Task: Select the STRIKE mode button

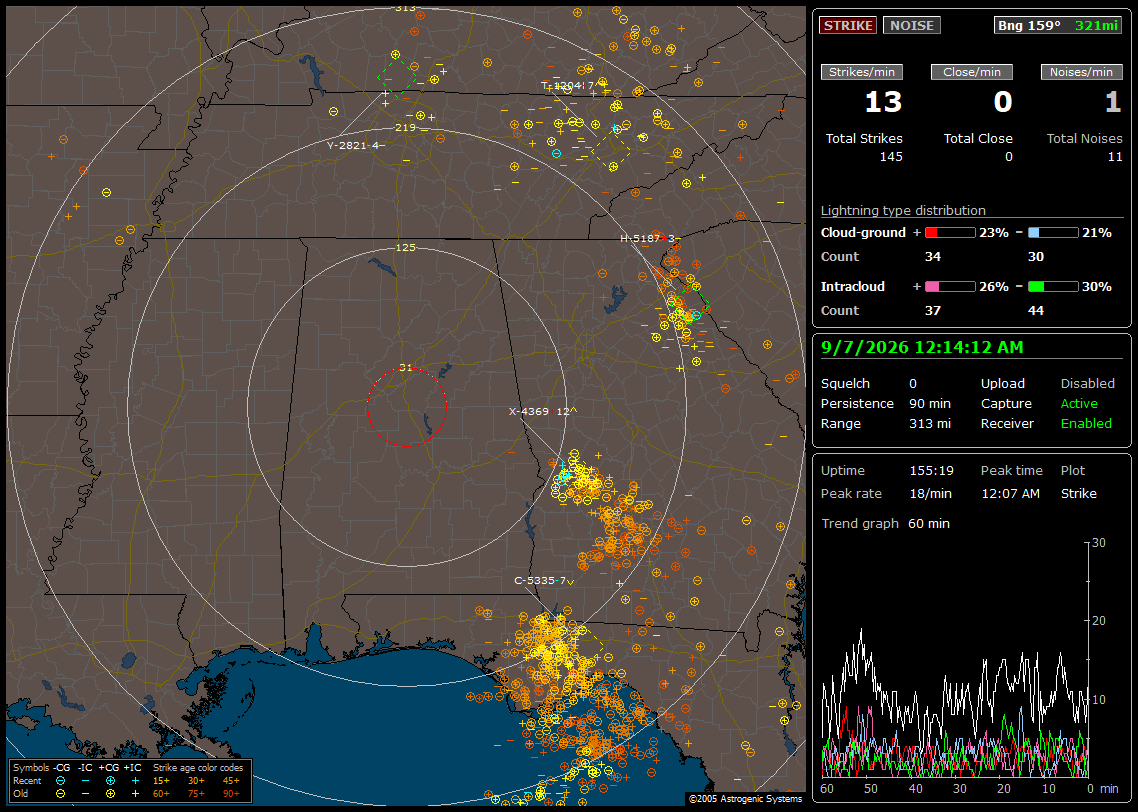Action: pos(848,25)
